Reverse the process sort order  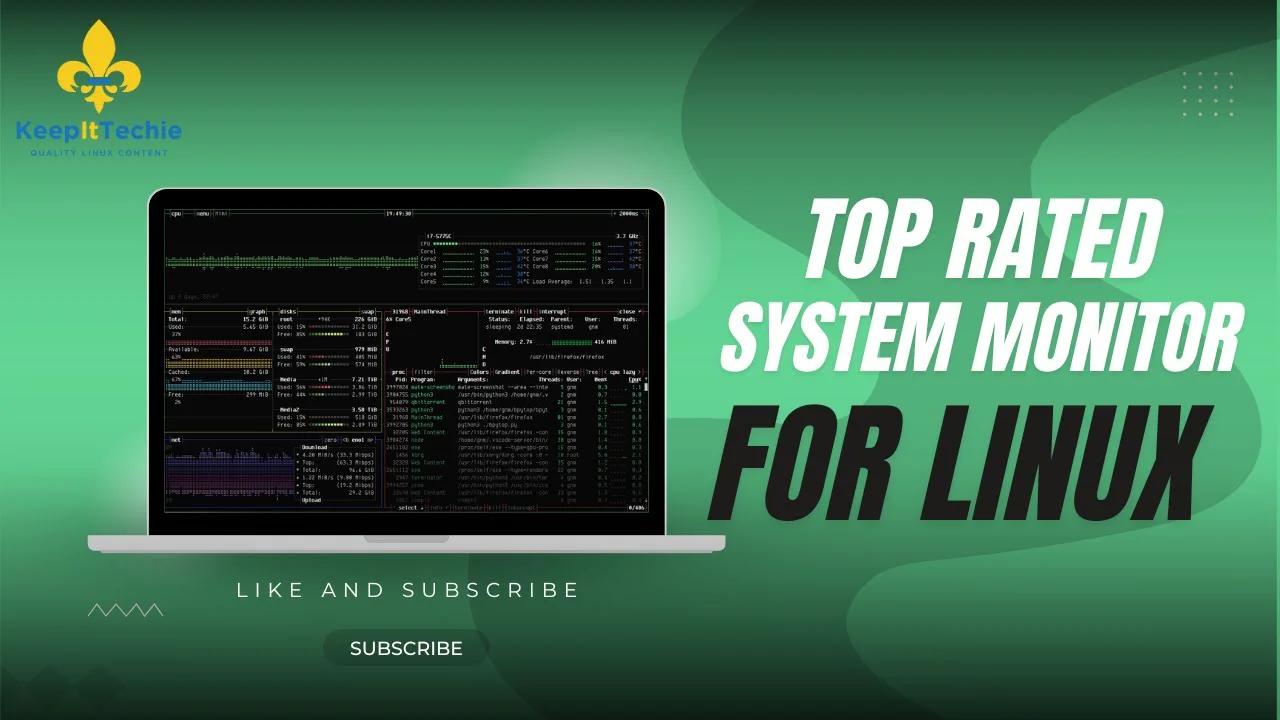click(x=567, y=372)
